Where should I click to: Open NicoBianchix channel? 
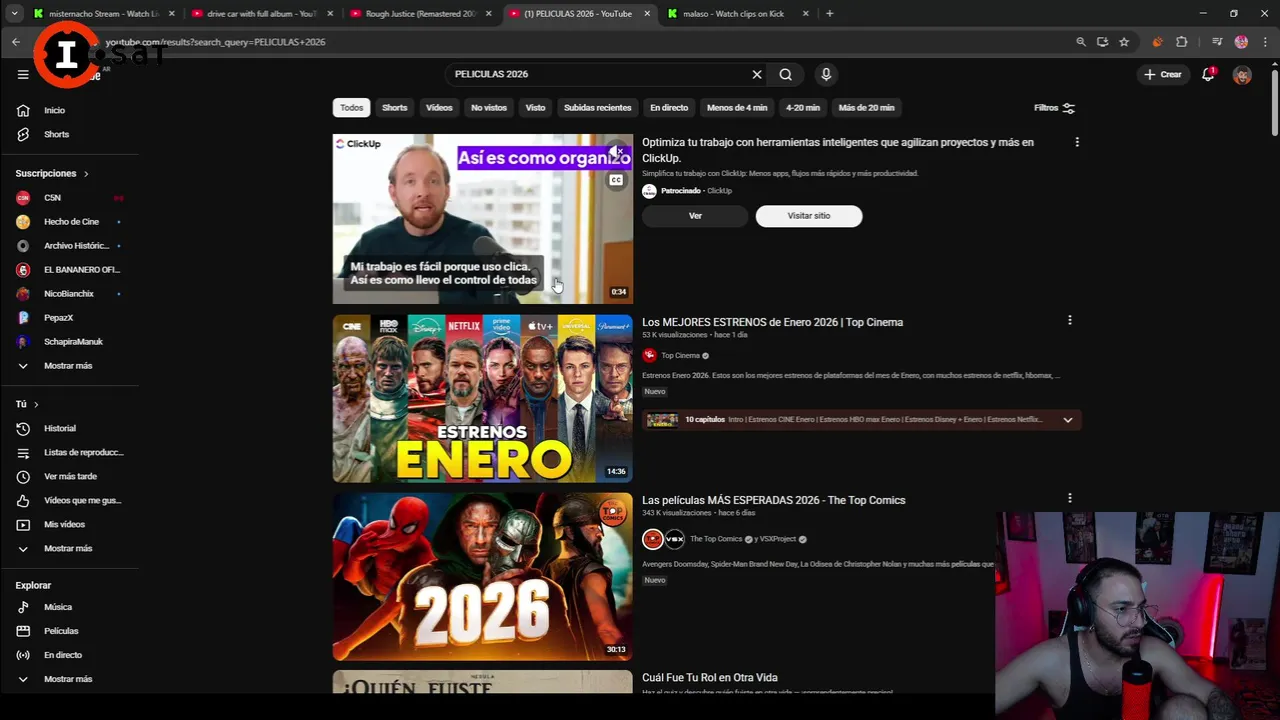click(70, 294)
